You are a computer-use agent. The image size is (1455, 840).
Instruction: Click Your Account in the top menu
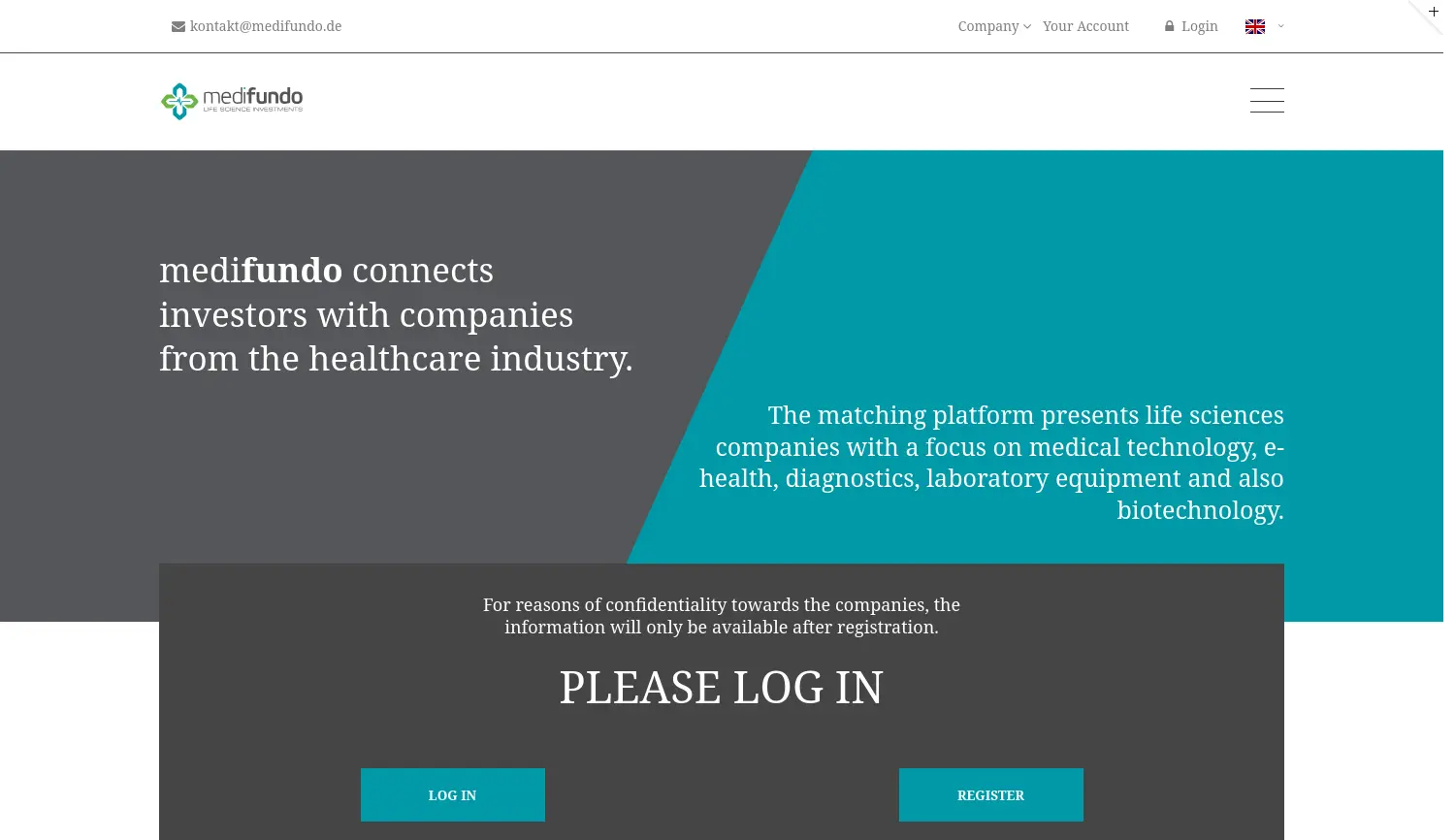1085,26
